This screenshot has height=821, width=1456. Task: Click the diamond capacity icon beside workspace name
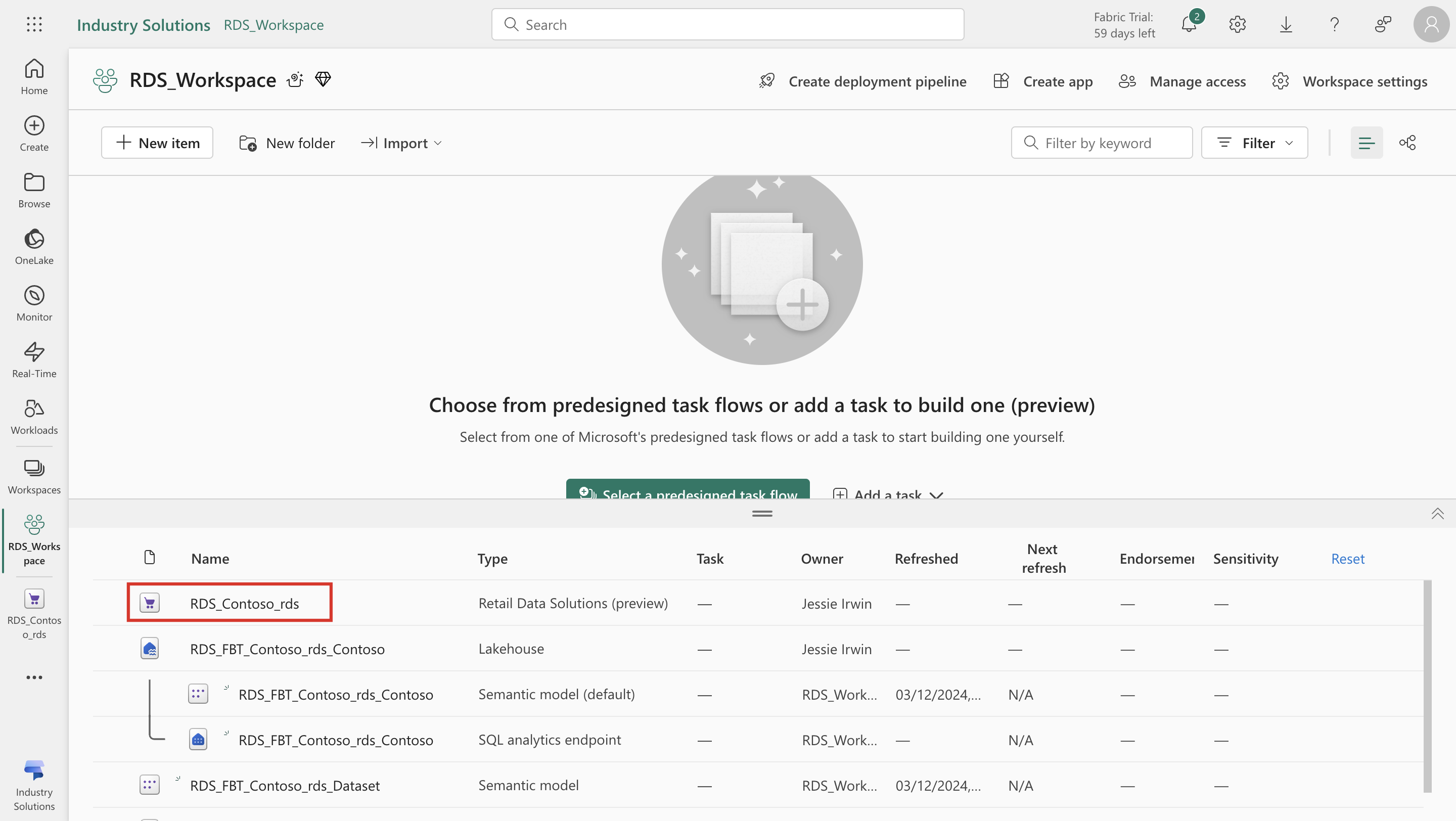(x=323, y=79)
